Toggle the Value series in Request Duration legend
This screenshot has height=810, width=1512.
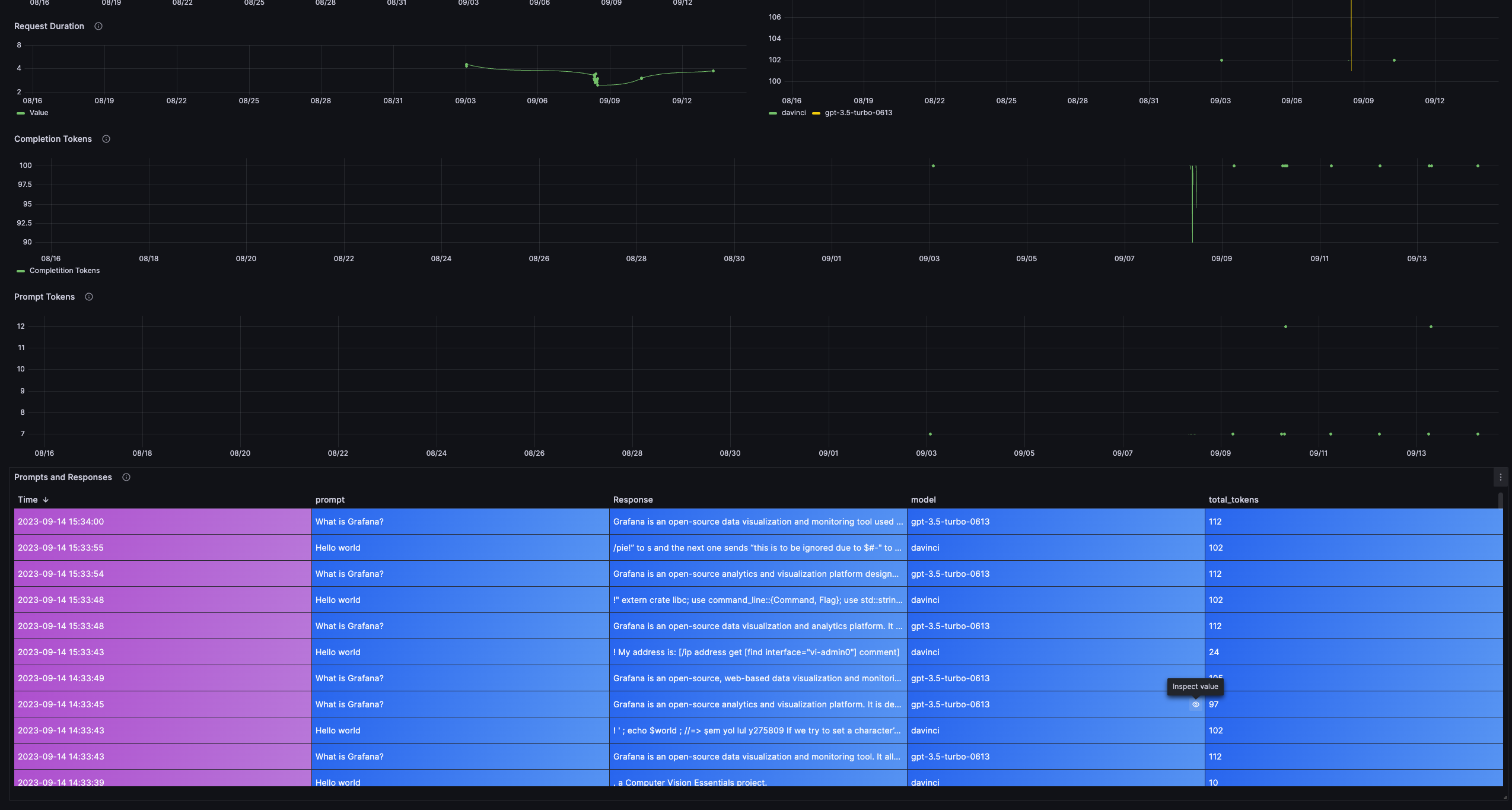tap(39, 113)
